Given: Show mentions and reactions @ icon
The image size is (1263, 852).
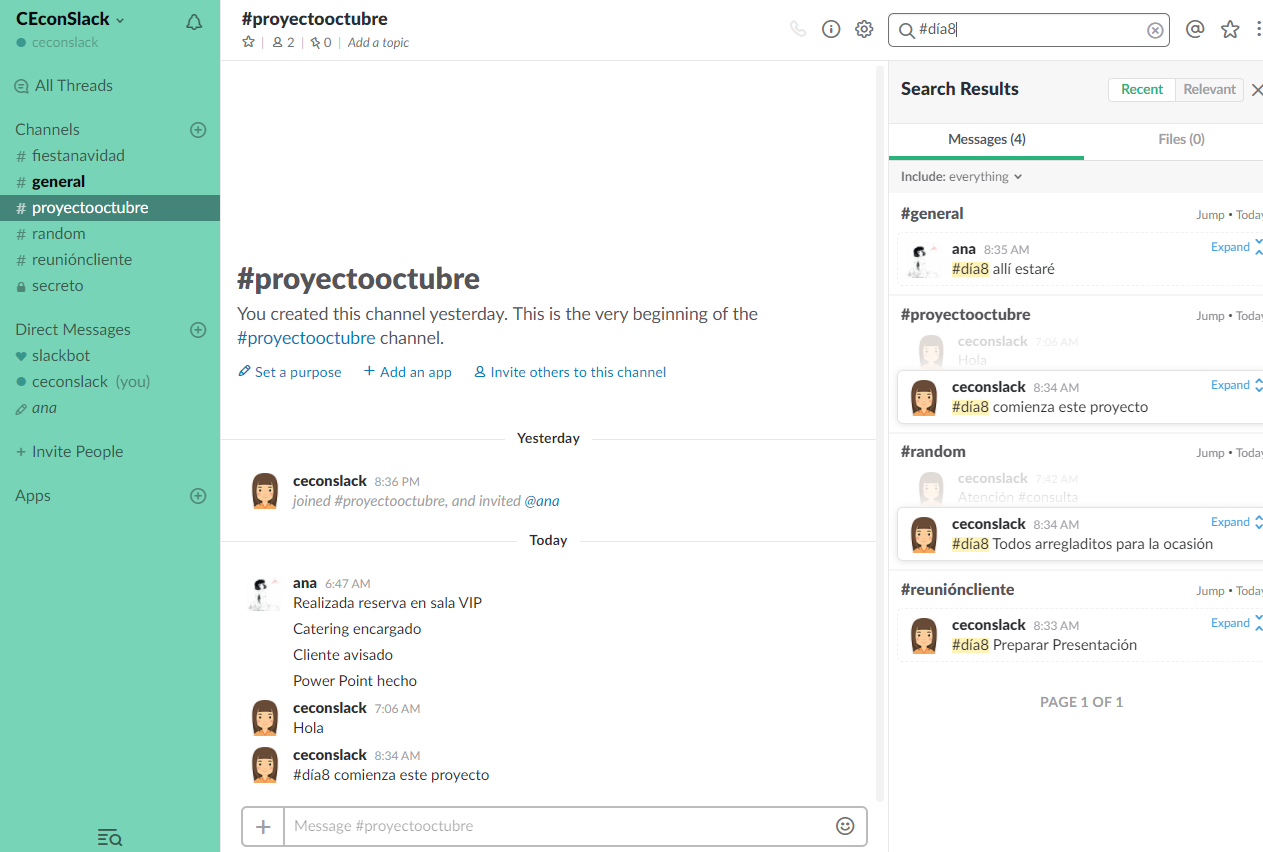Looking at the screenshot, I should [x=1195, y=29].
